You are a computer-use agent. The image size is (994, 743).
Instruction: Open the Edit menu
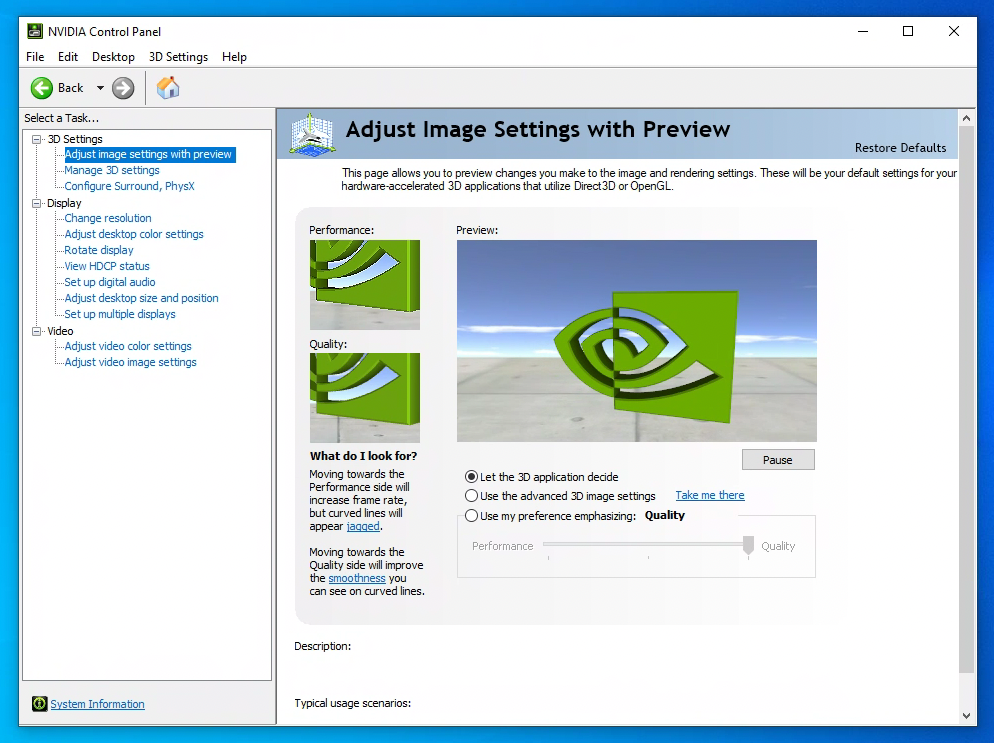point(68,56)
